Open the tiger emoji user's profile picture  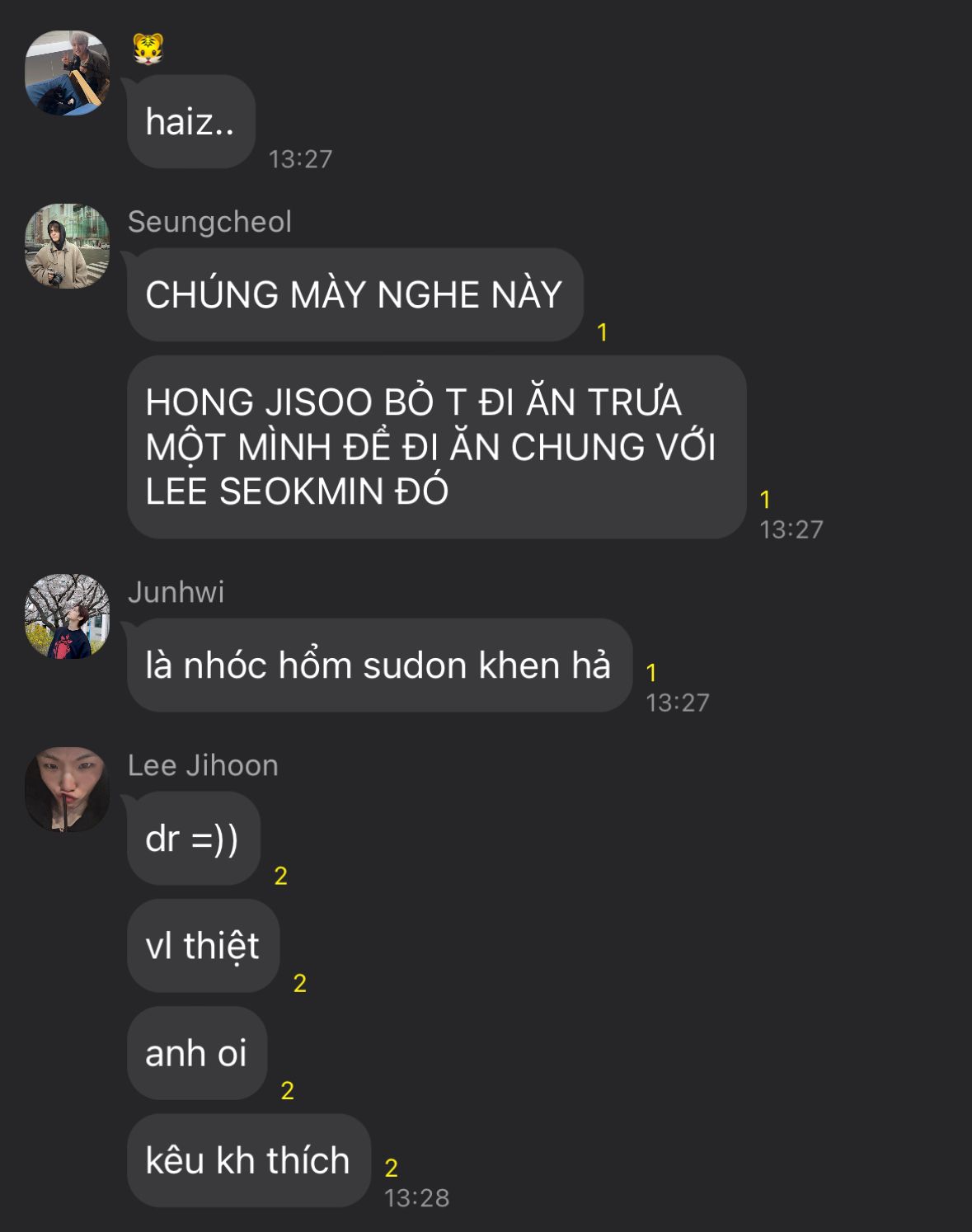pos(68,73)
